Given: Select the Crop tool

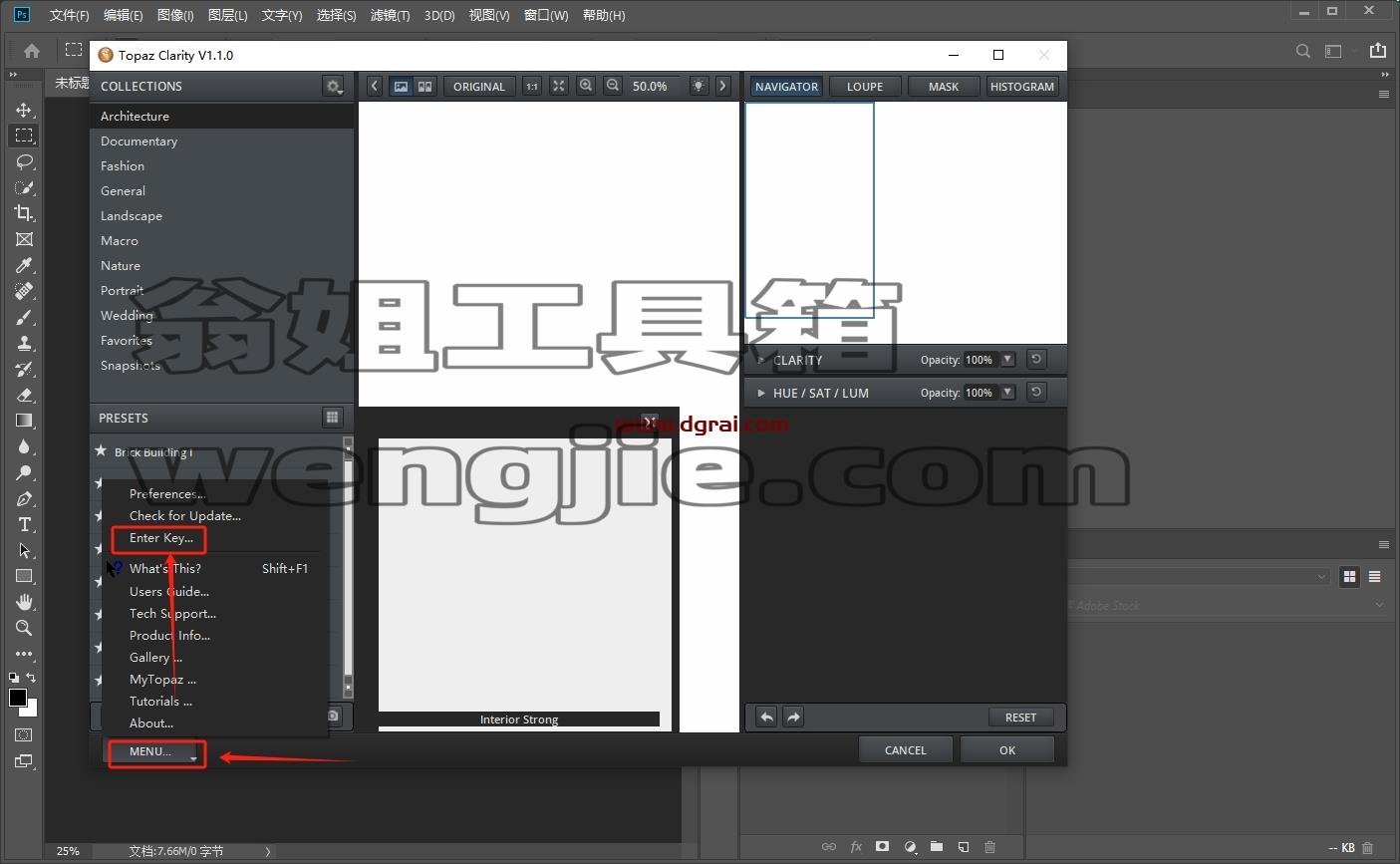Looking at the screenshot, I should click(24, 213).
